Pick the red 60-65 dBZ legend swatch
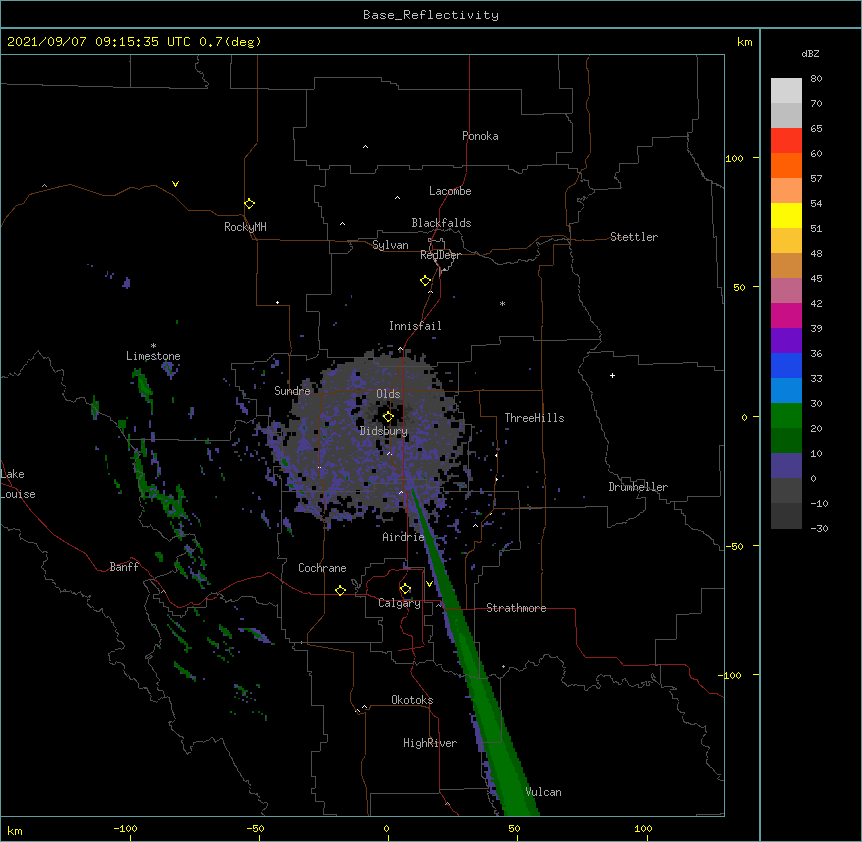The width and height of the screenshot is (862, 842). click(x=786, y=141)
